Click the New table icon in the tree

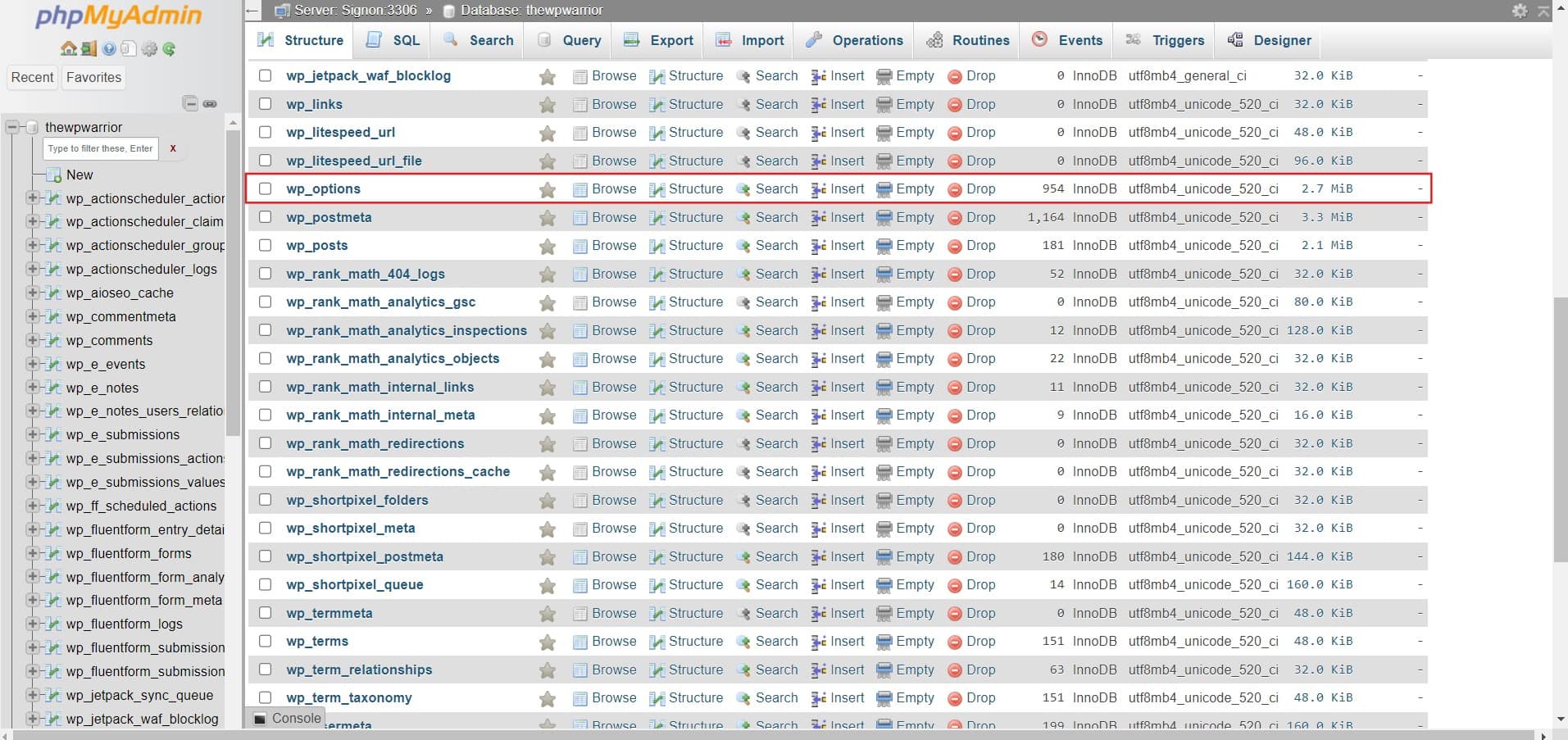click(54, 175)
